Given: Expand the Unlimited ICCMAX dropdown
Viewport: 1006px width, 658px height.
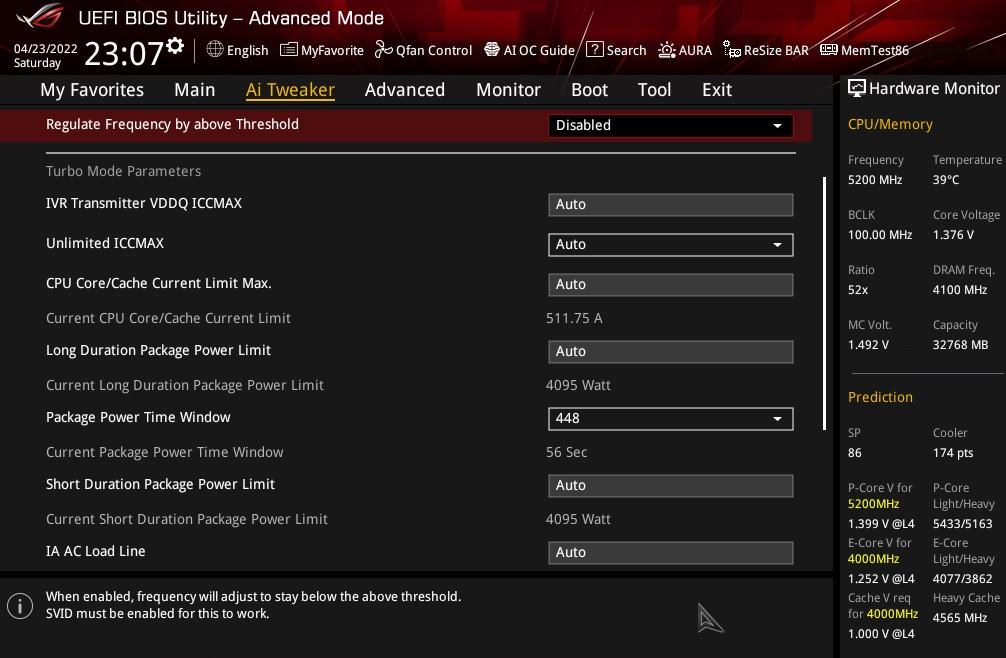Looking at the screenshot, I should pyautogui.click(x=670, y=244).
